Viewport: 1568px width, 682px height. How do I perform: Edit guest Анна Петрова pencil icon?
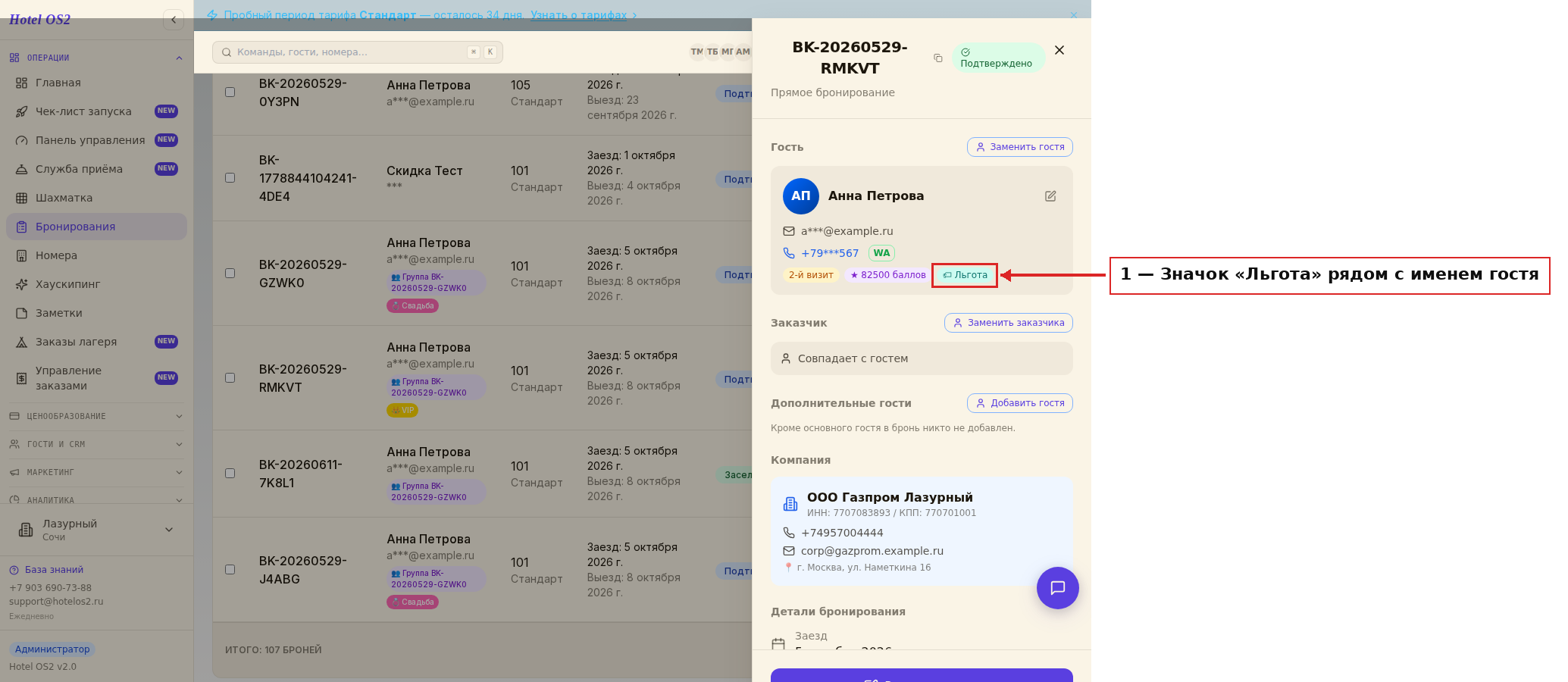point(1050,196)
